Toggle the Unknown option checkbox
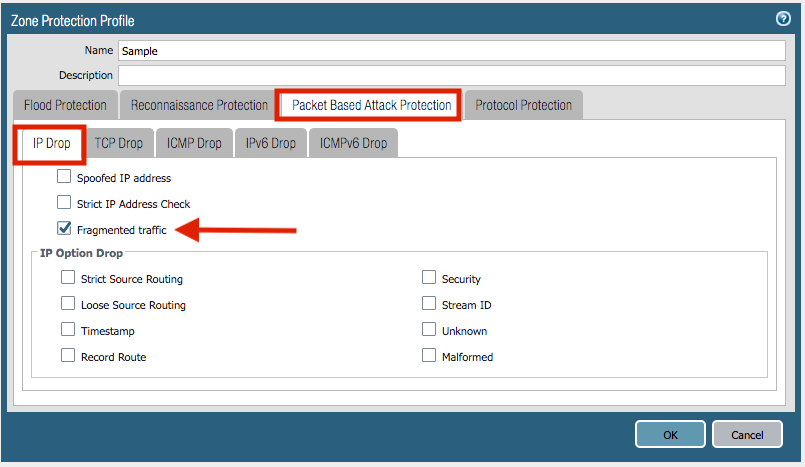805x467 pixels. [429, 329]
